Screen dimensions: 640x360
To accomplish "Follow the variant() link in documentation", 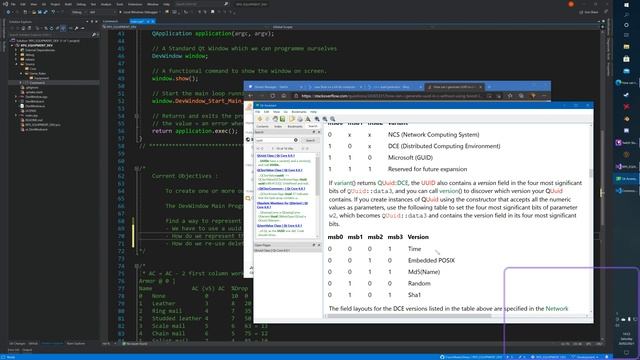I will pyautogui.click(x=345, y=183).
